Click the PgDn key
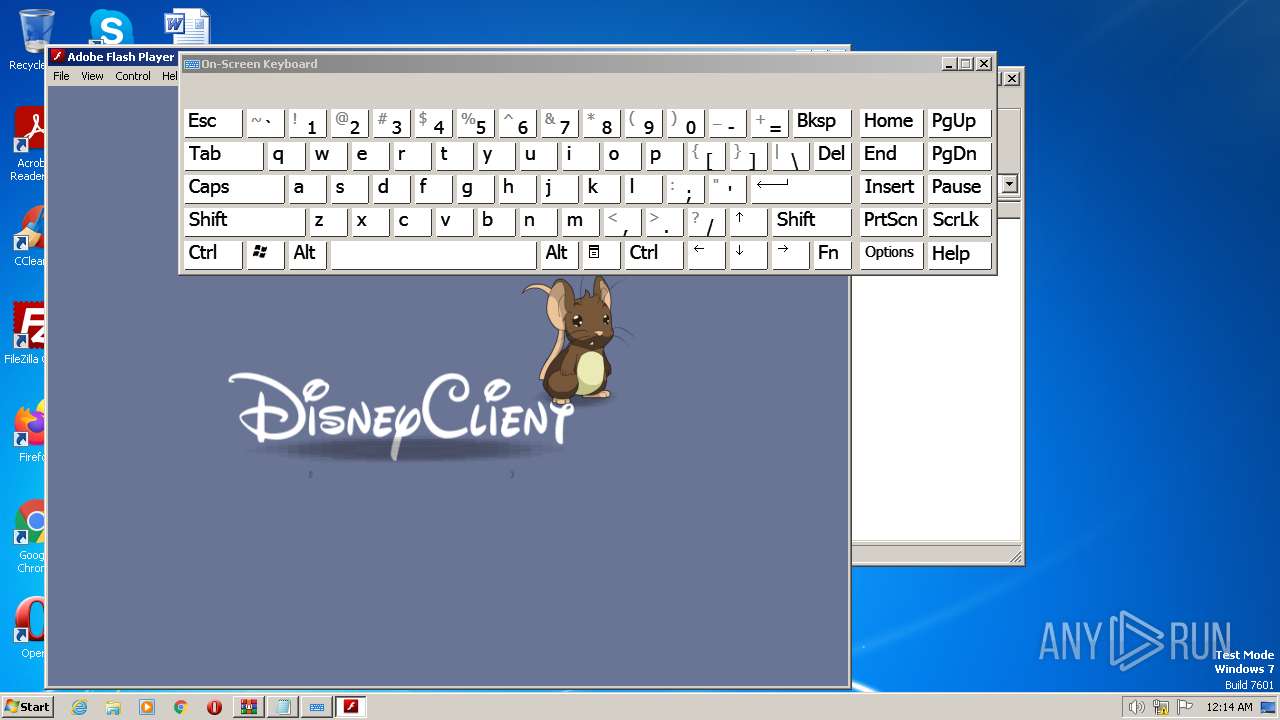This screenshot has width=1280, height=720. [x=959, y=155]
